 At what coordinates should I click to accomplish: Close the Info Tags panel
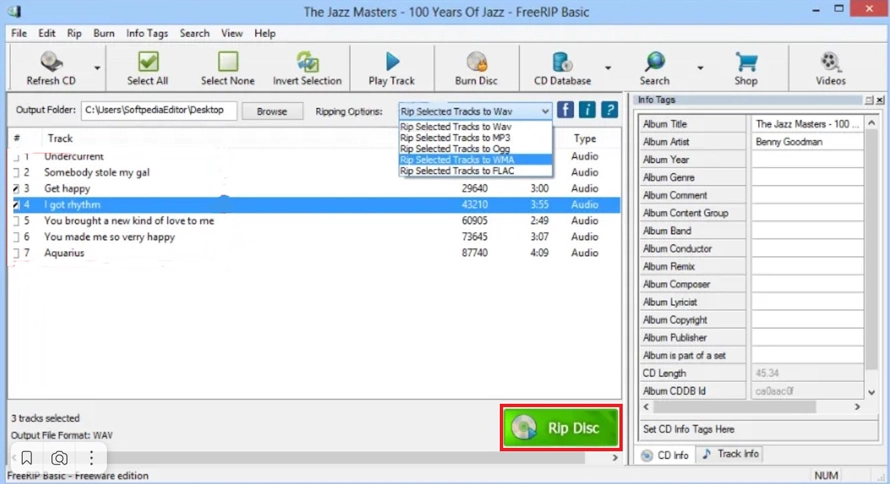pos(880,100)
